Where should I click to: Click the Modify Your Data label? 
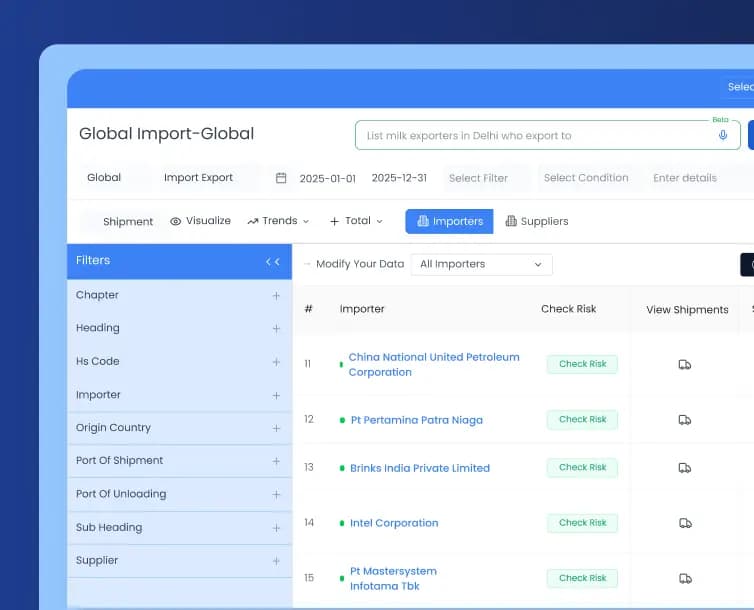[x=360, y=264]
